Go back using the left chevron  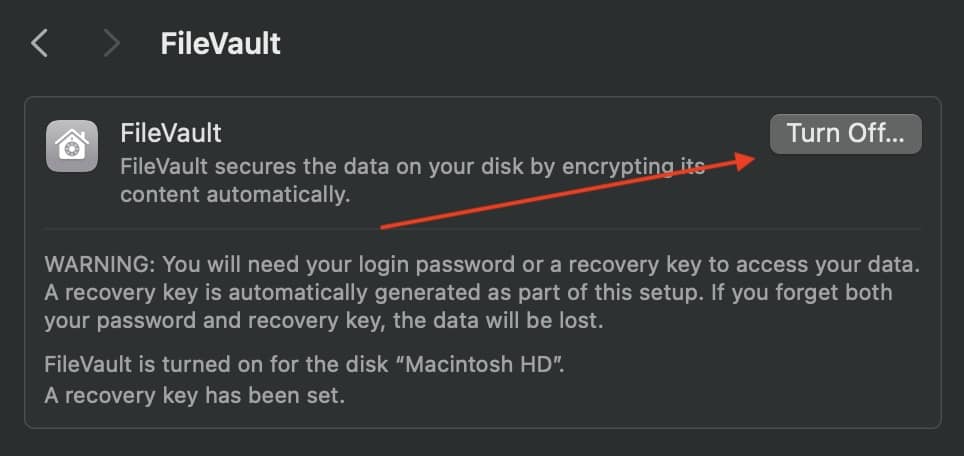coord(40,44)
